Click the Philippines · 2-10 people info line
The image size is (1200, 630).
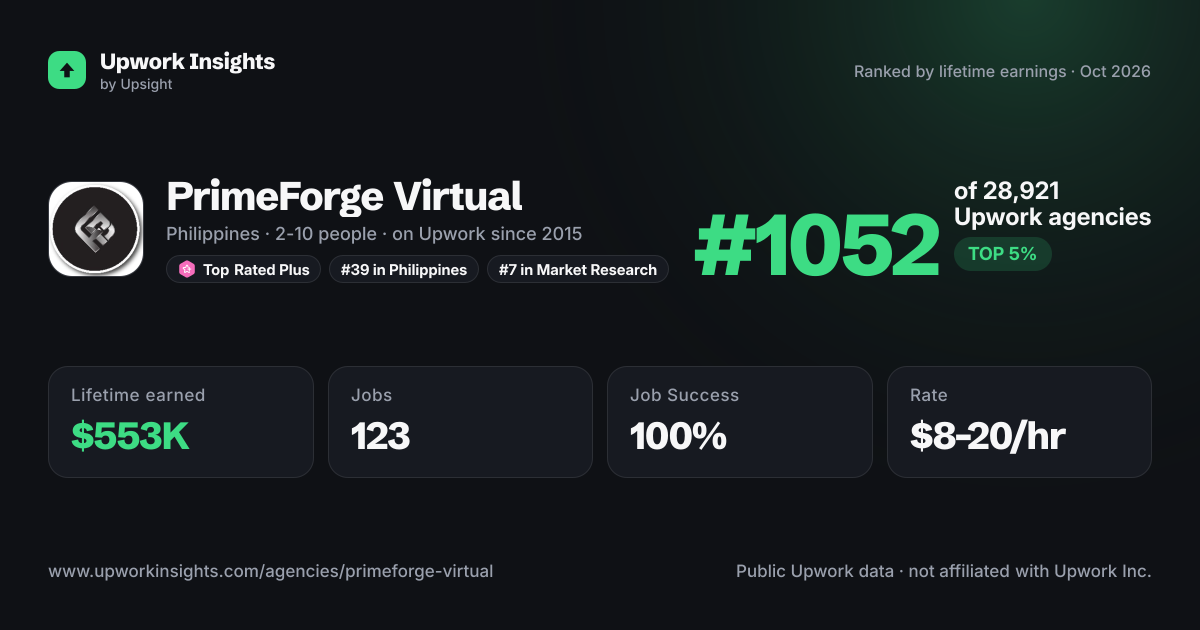(x=374, y=234)
